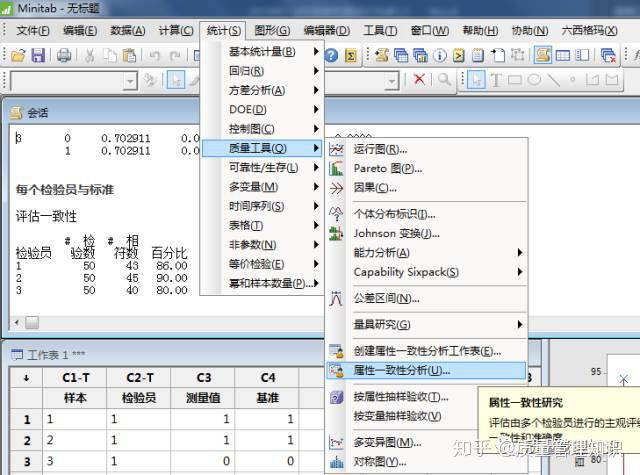Click the multi-vari chart icon beside 多变异图
The image size is (640, 475).
click(336, 442)
